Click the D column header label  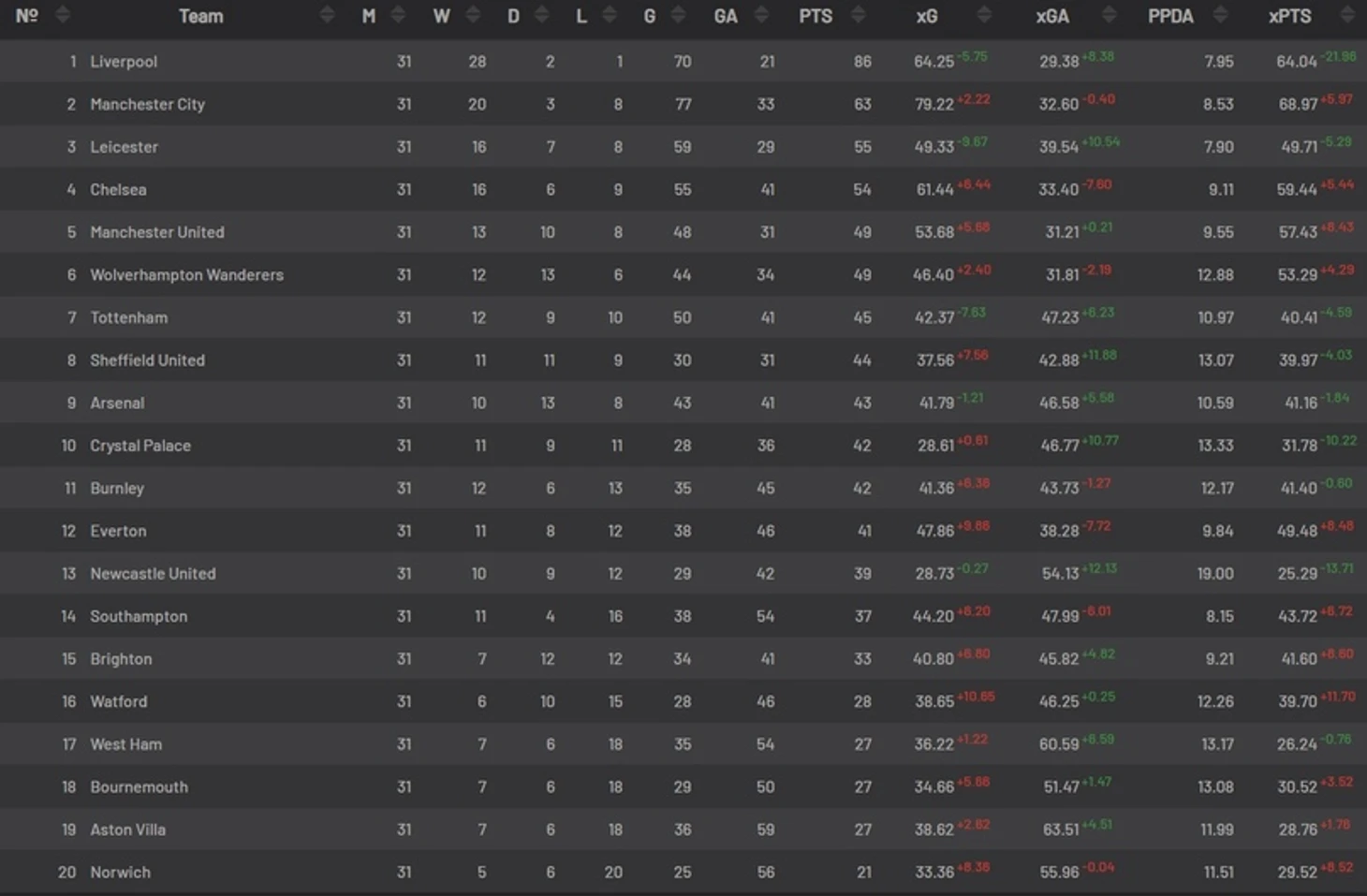[513, 16]
